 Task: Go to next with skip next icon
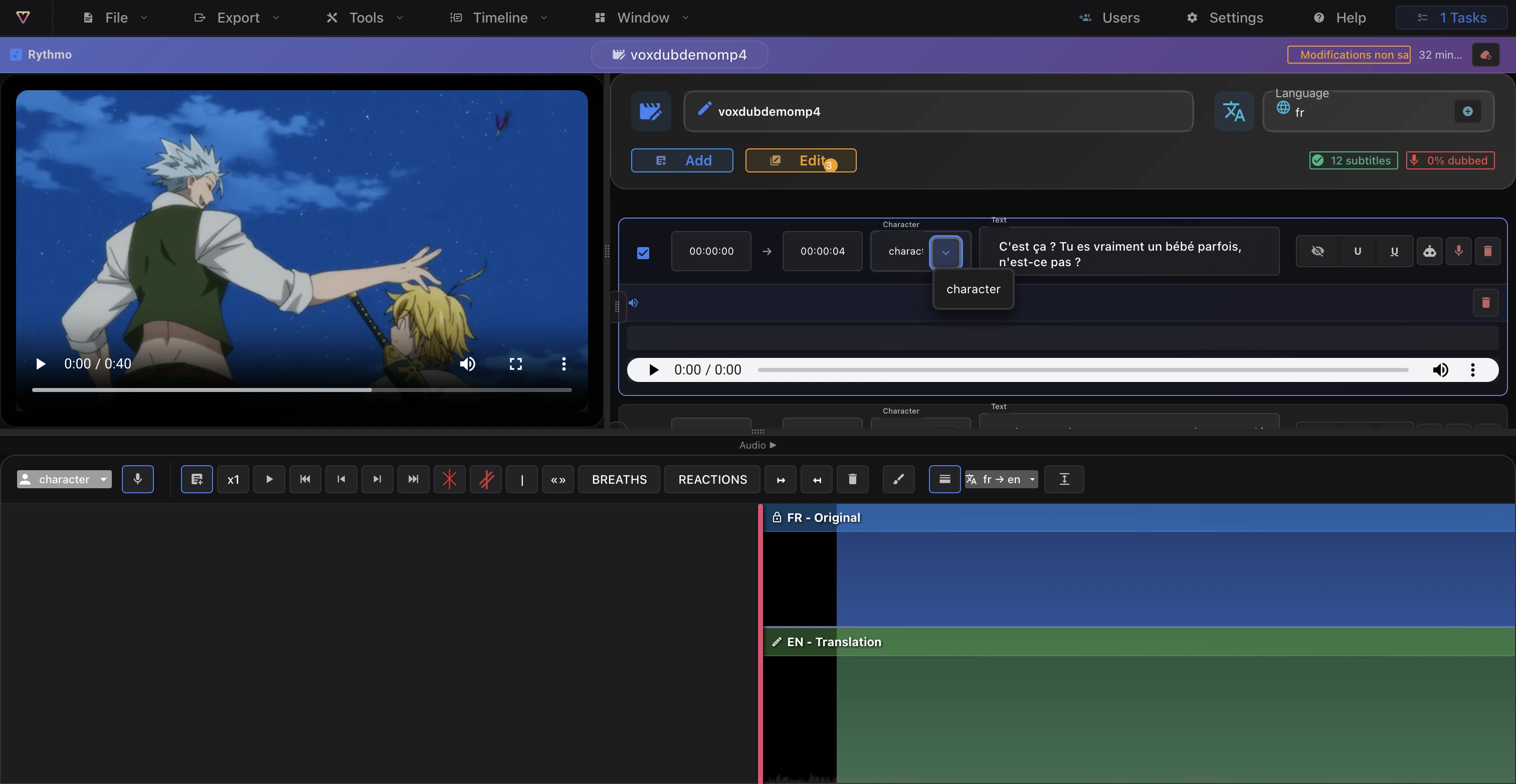click(x=377, y=479)
